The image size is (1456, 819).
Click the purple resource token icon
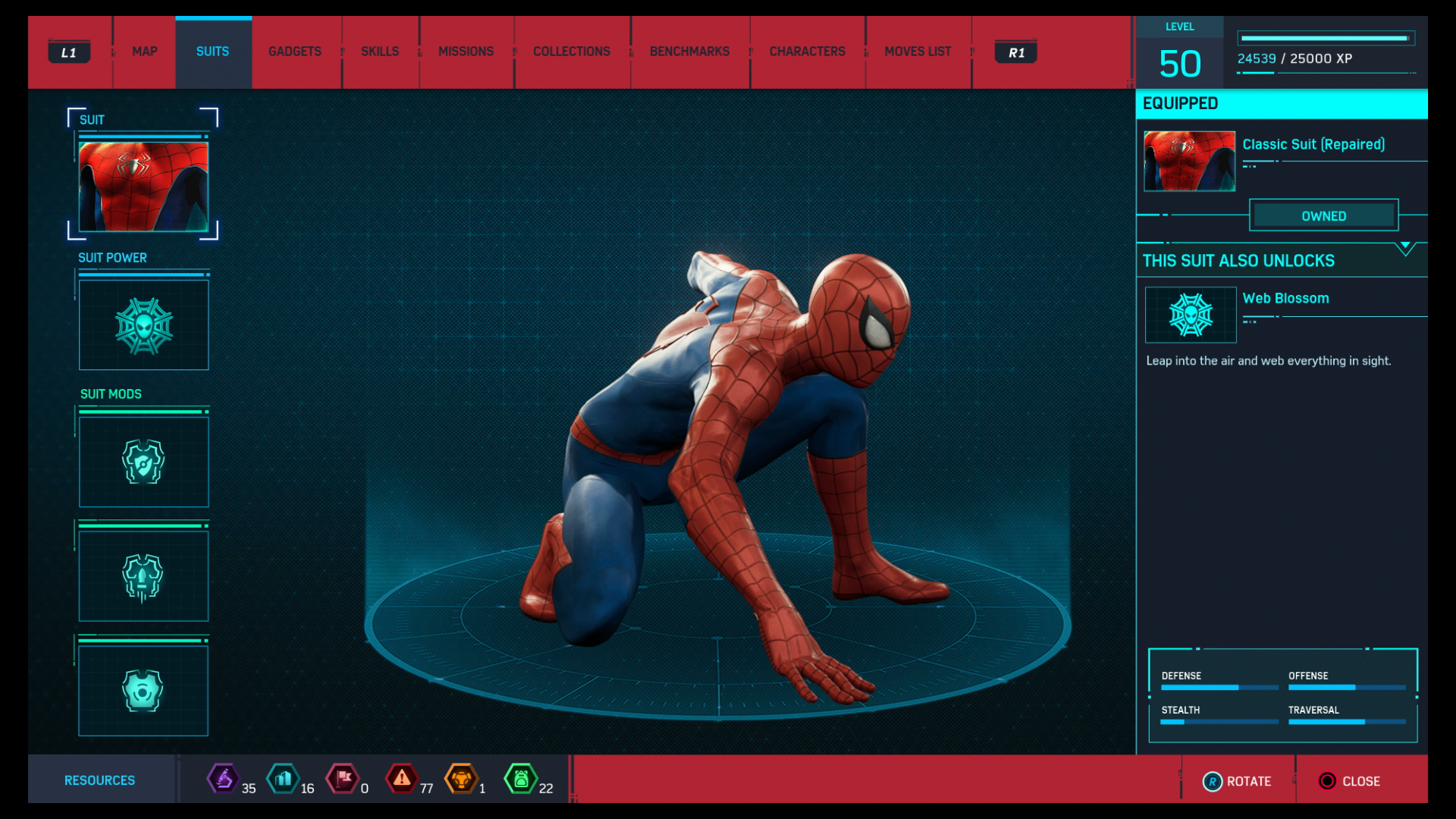pyautogui.click(x=224, y=779)
